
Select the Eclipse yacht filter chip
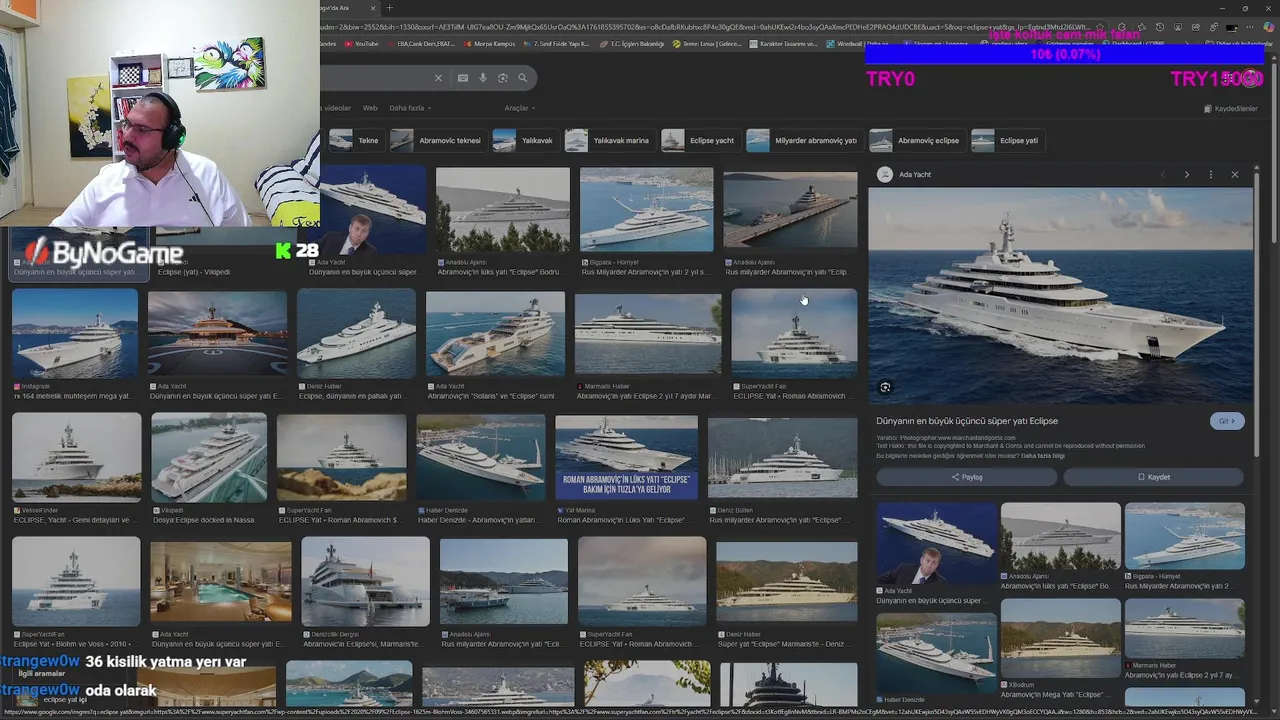click(700, 141)
